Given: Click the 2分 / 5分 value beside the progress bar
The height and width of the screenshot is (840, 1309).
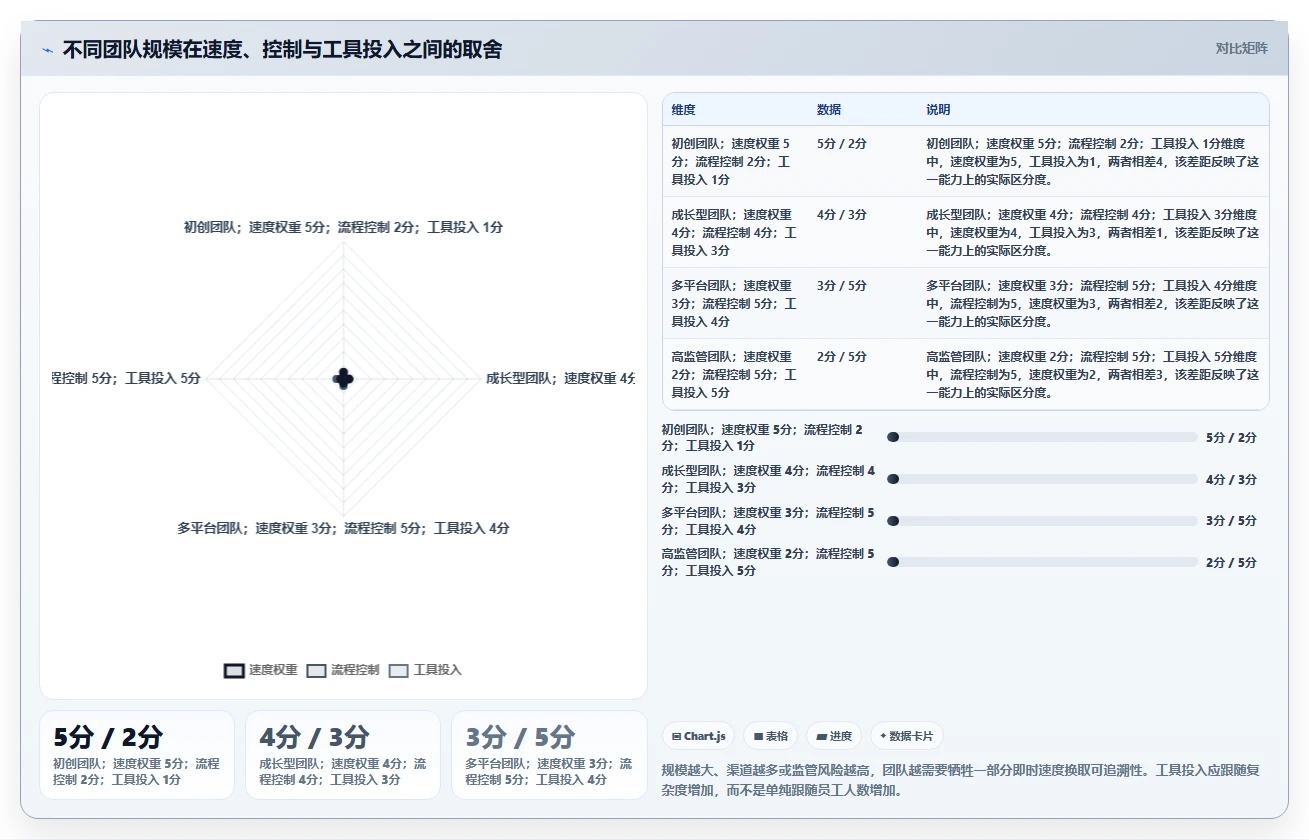Looking at the screenshot, I should coord(1231,562).
